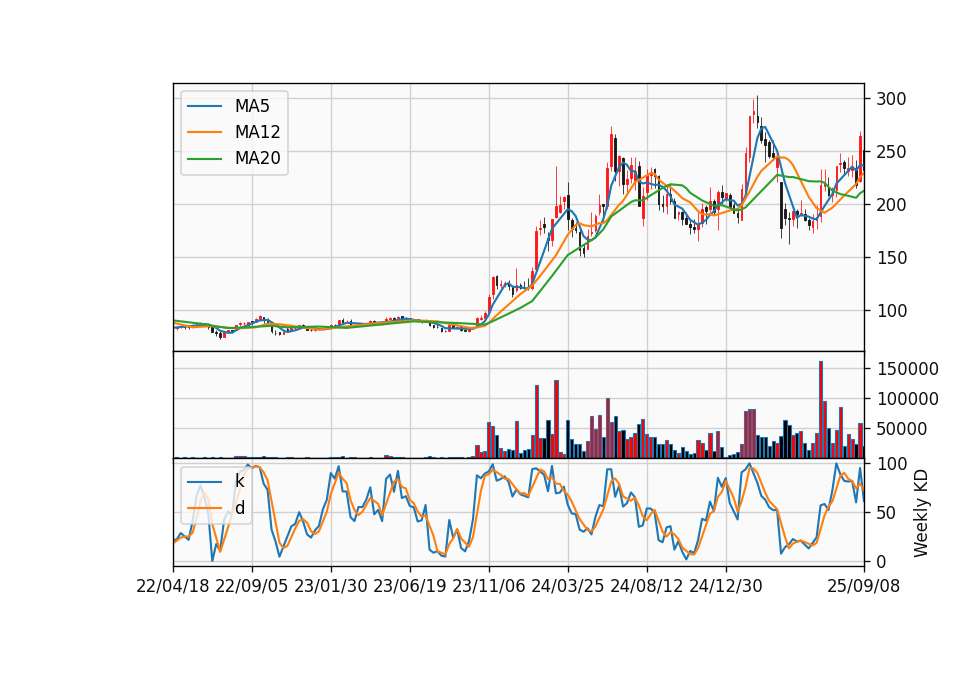Click the MA5 legend label

click(x=252, y=106)
